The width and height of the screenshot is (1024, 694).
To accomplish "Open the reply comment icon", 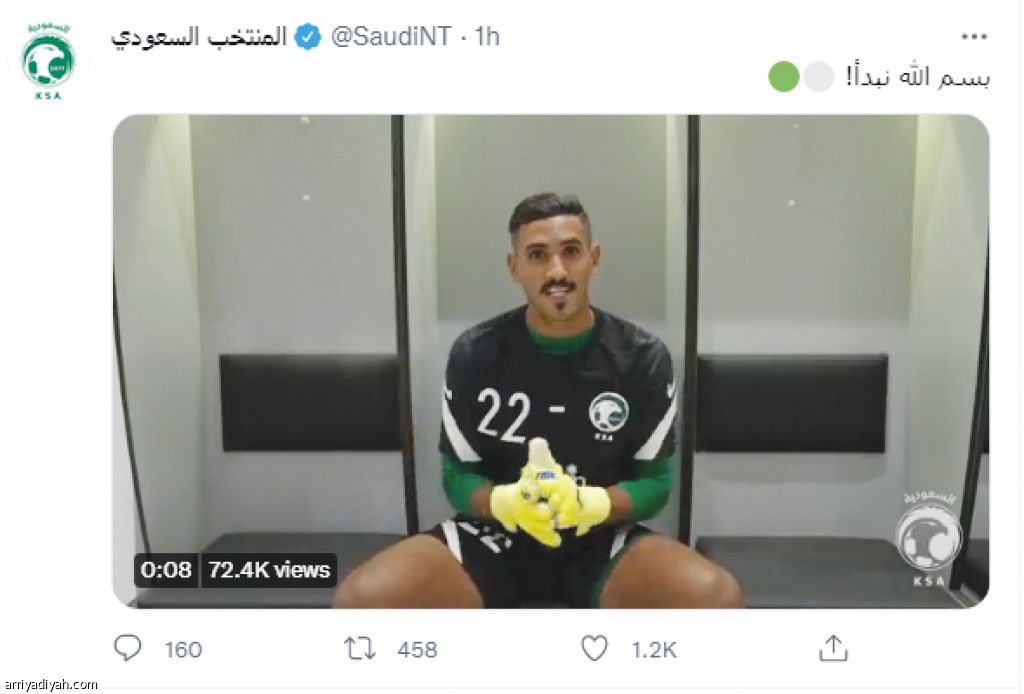I will tap(127, 648).
